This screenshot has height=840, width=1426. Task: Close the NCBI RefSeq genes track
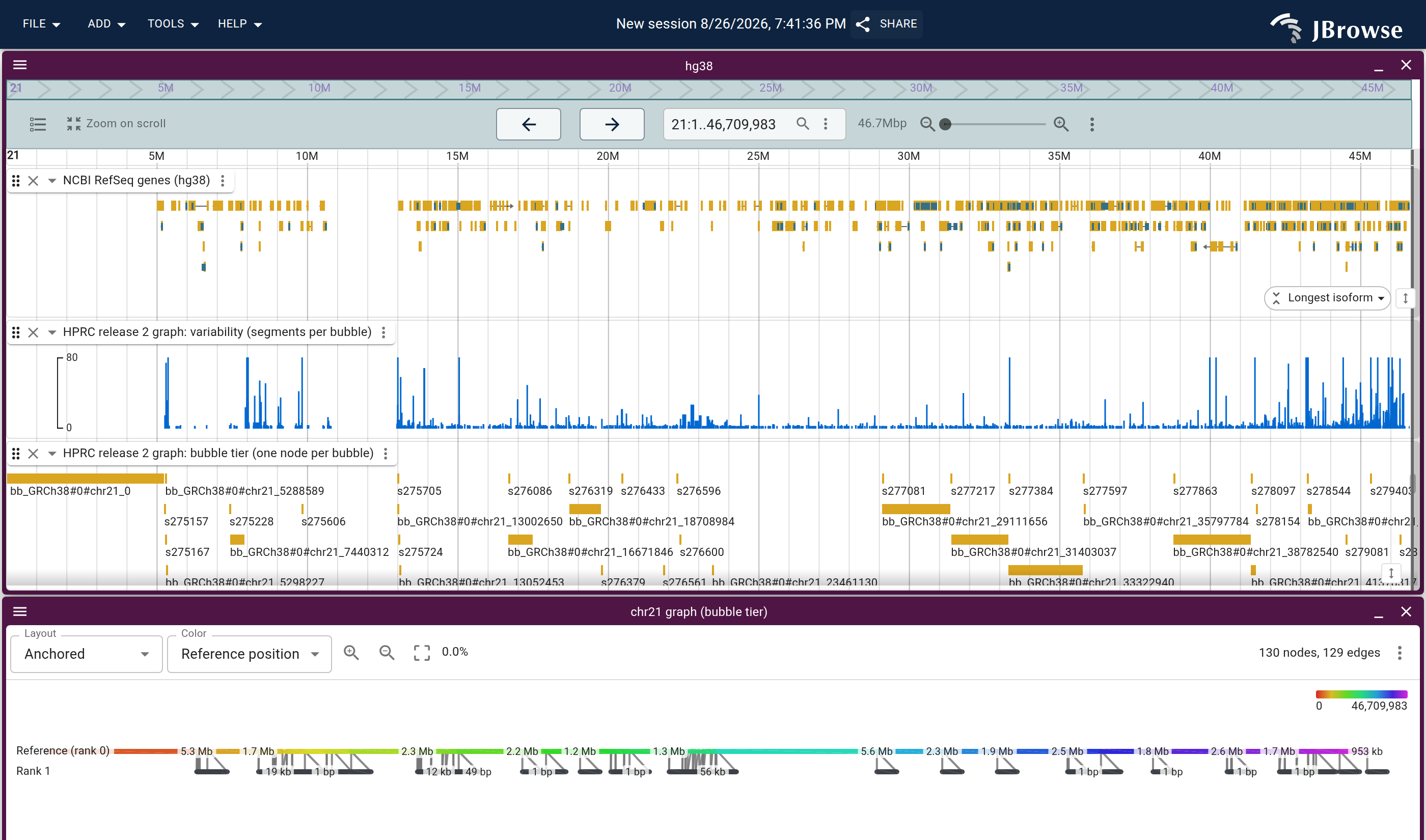[34, 181]
